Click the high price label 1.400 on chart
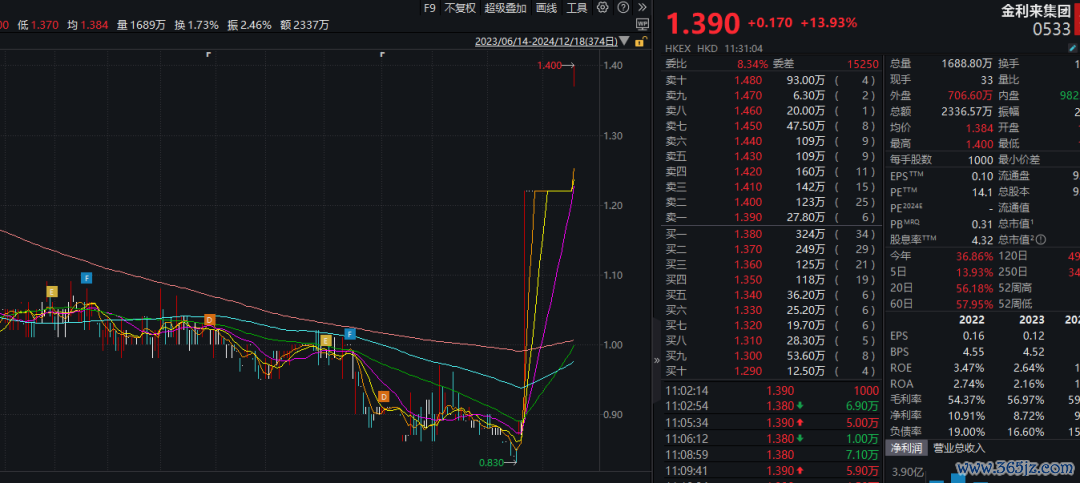Screen dimensions: 1080x483 click(x=550, y=65)
